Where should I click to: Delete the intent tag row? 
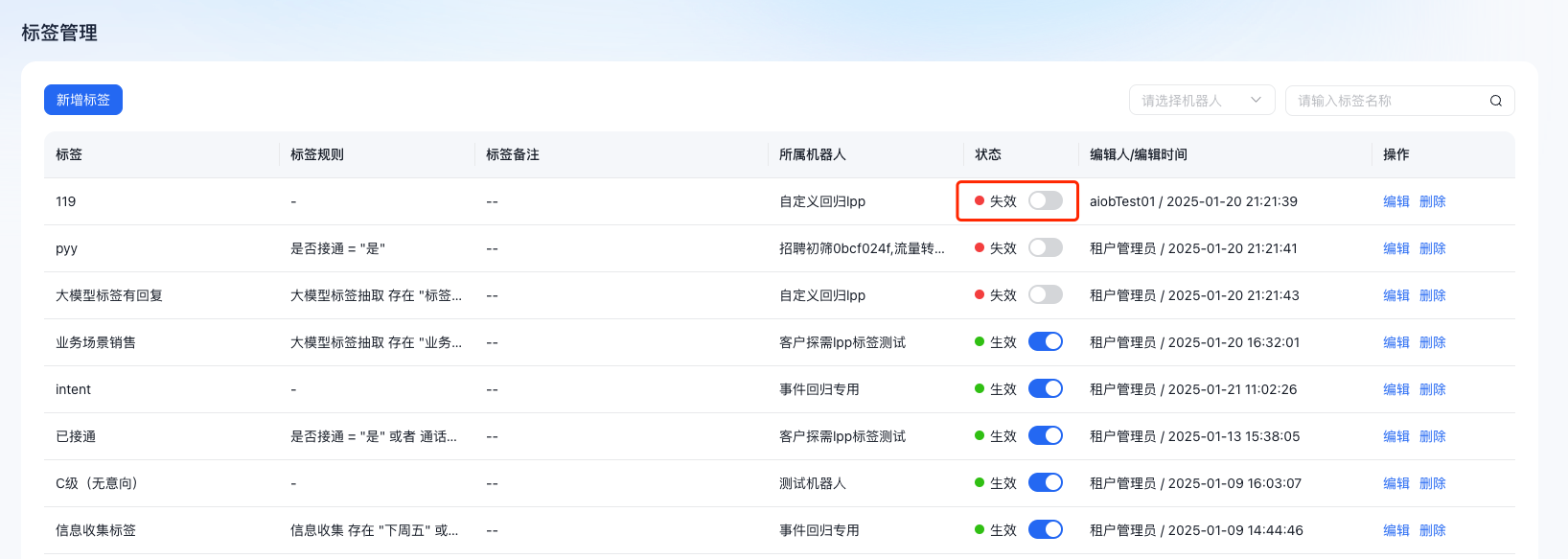click(1432, 389)
